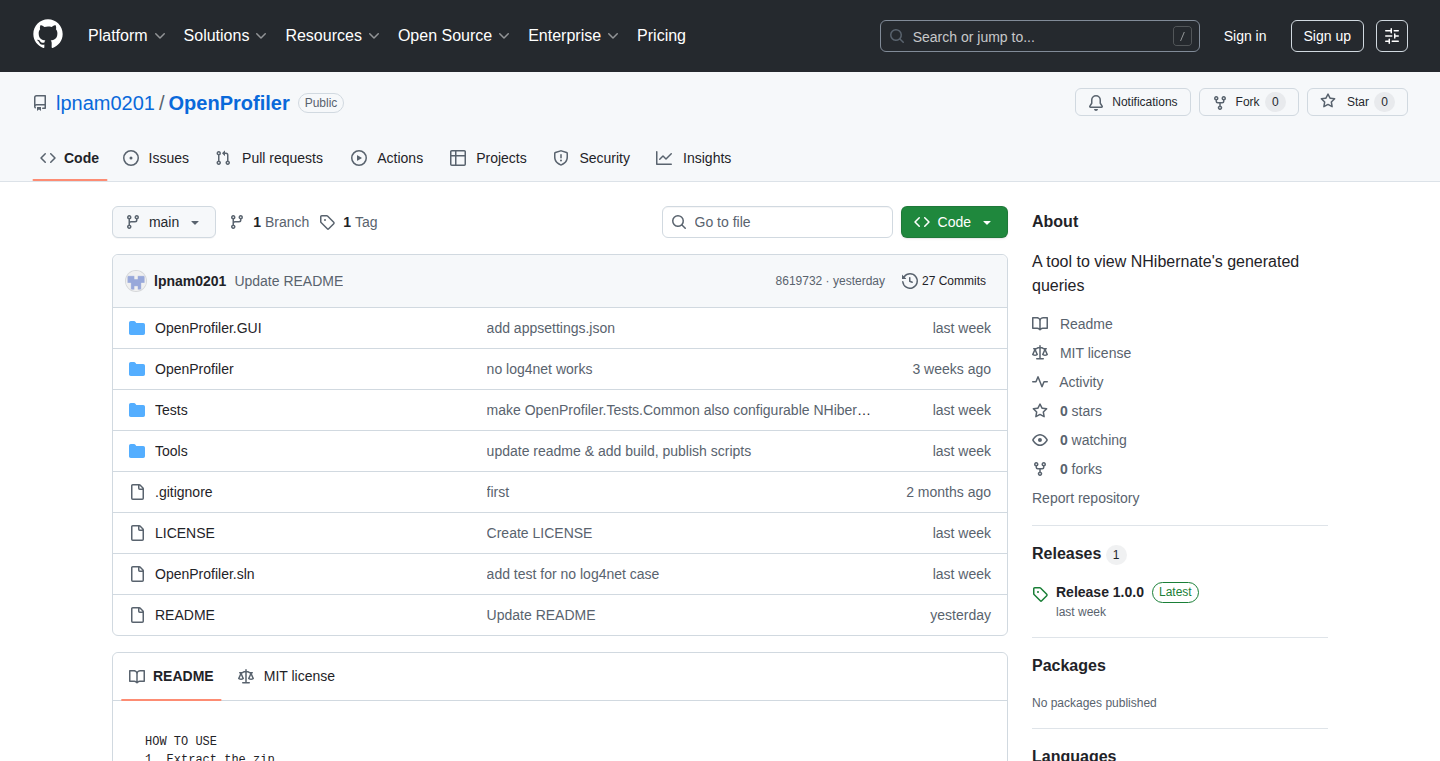
Task: Switch to the Projects tab
Action: click(488, 158)
